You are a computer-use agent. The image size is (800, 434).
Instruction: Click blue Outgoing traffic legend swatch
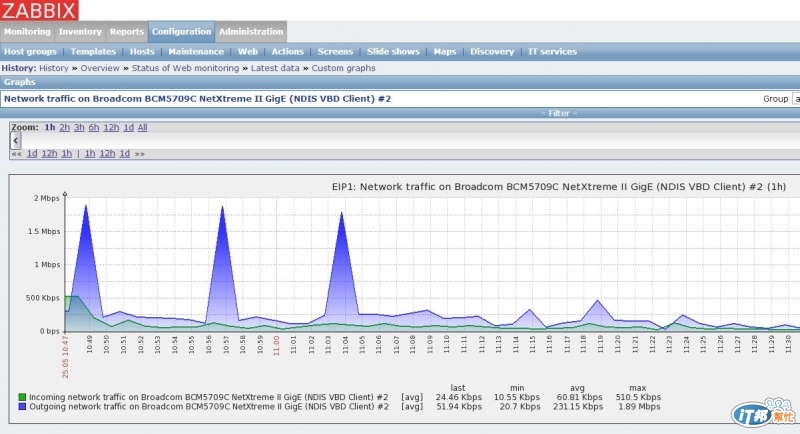click(22, 406)
